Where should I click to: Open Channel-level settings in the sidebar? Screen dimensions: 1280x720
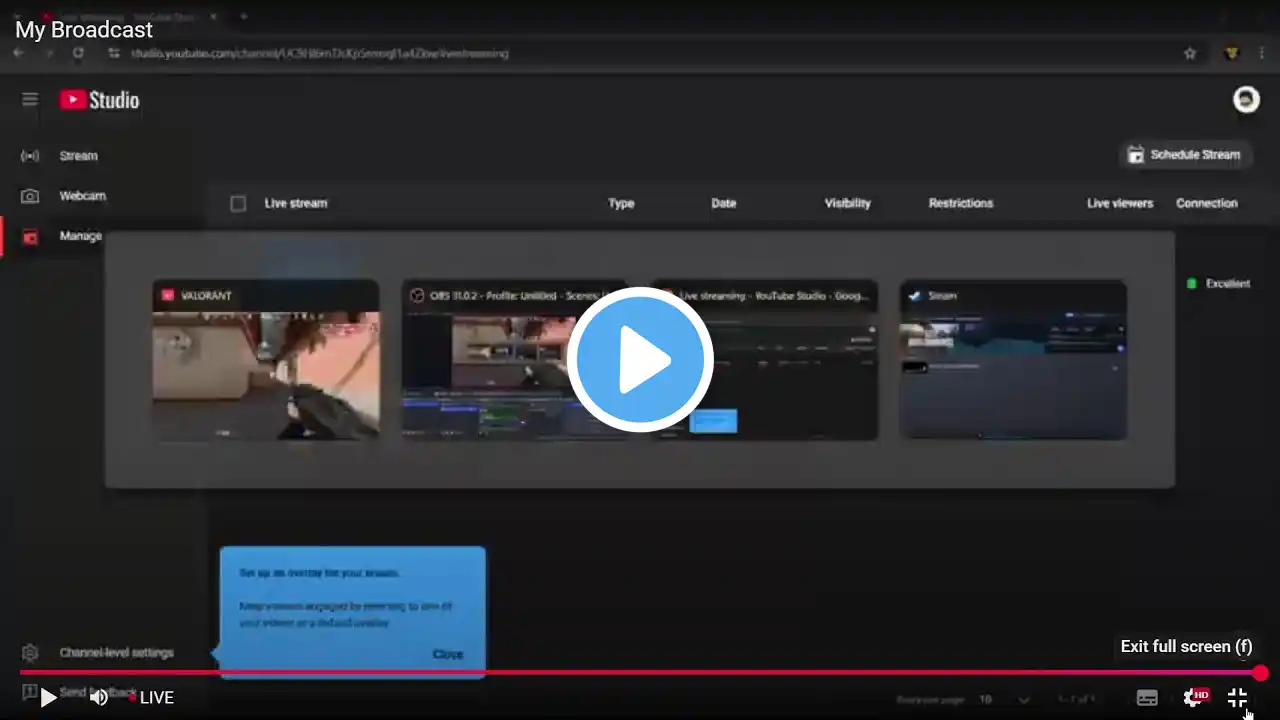116,653
